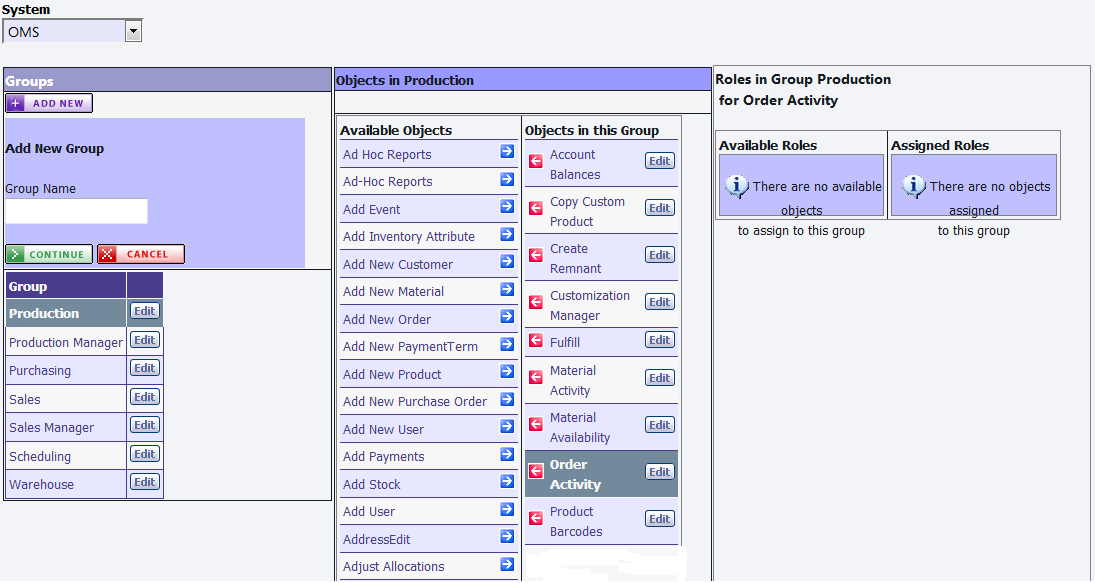Edit the Production Manager group
Image resolution: width=1095 pixels, height=583 pixels.
pos(145,340)
